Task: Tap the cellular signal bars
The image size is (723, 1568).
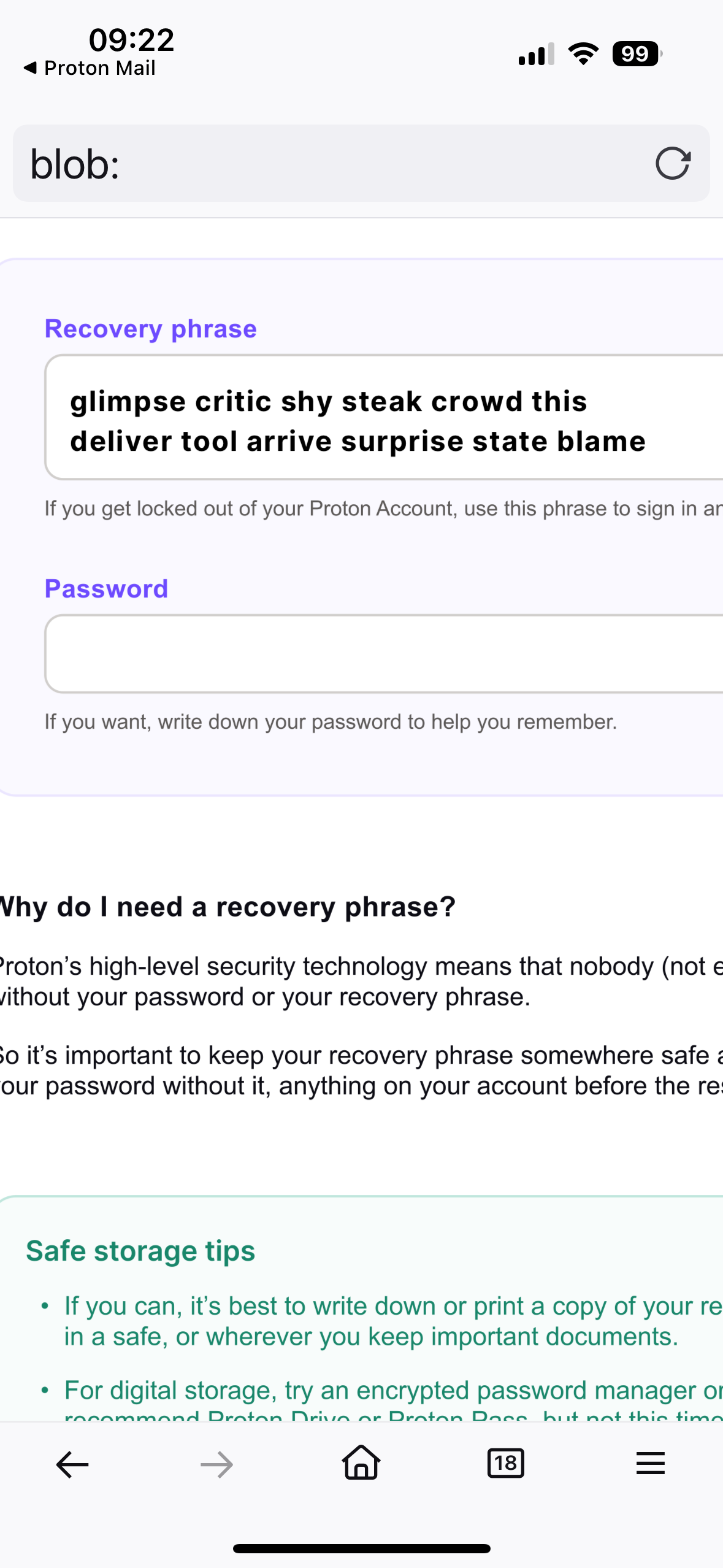Action: pos(536,54)
